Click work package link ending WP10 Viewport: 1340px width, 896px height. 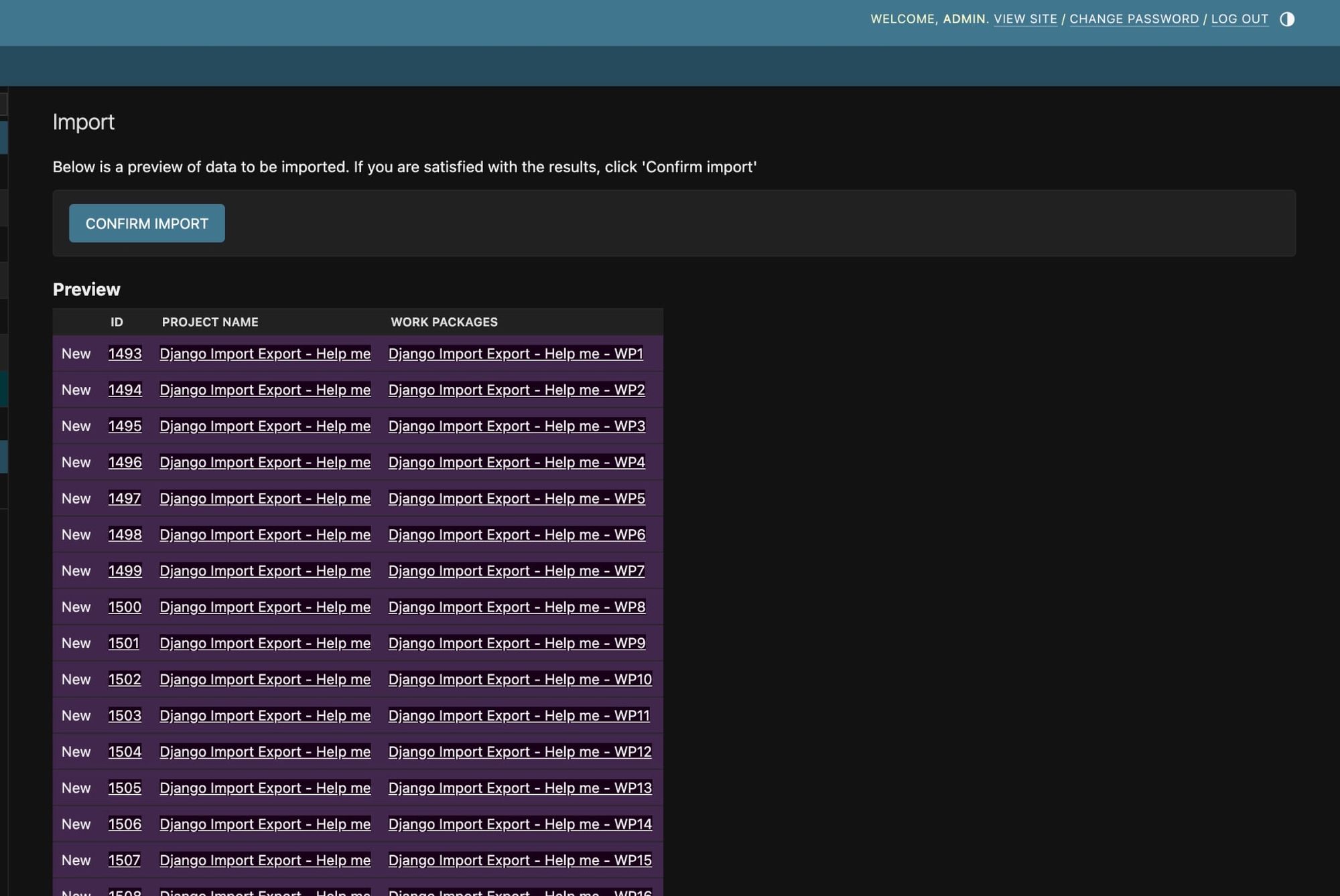(x=520, y=679)
